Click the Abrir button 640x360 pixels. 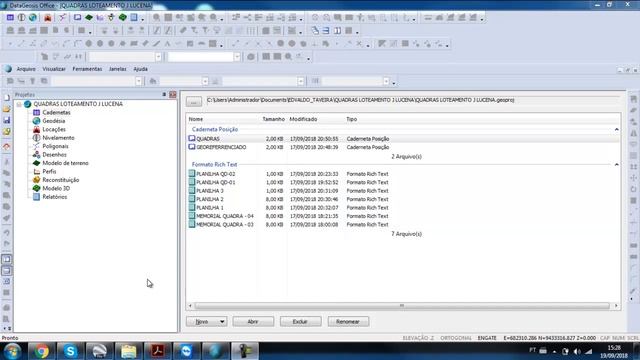(253, 322)
